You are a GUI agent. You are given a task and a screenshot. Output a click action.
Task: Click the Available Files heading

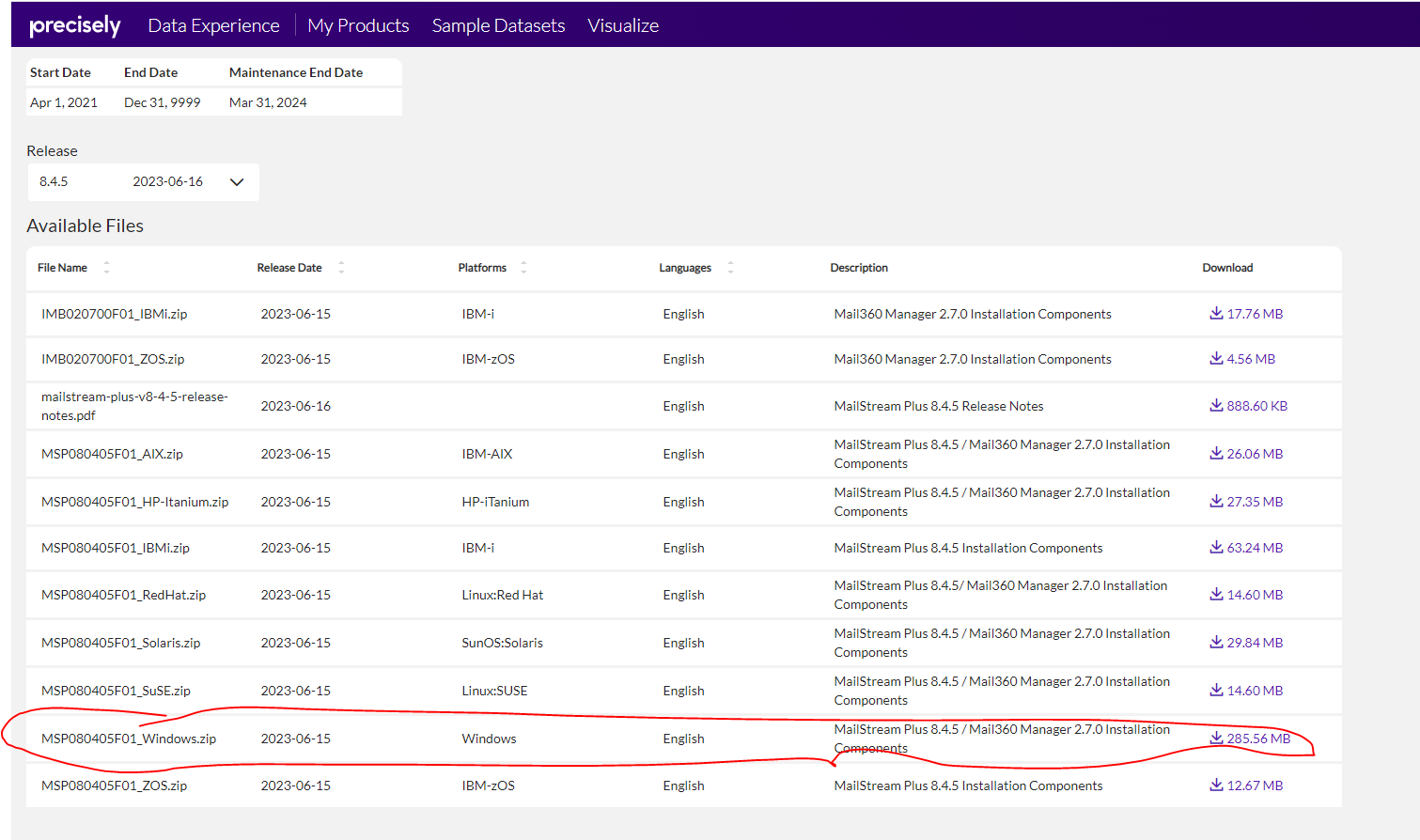coord(86,226)
